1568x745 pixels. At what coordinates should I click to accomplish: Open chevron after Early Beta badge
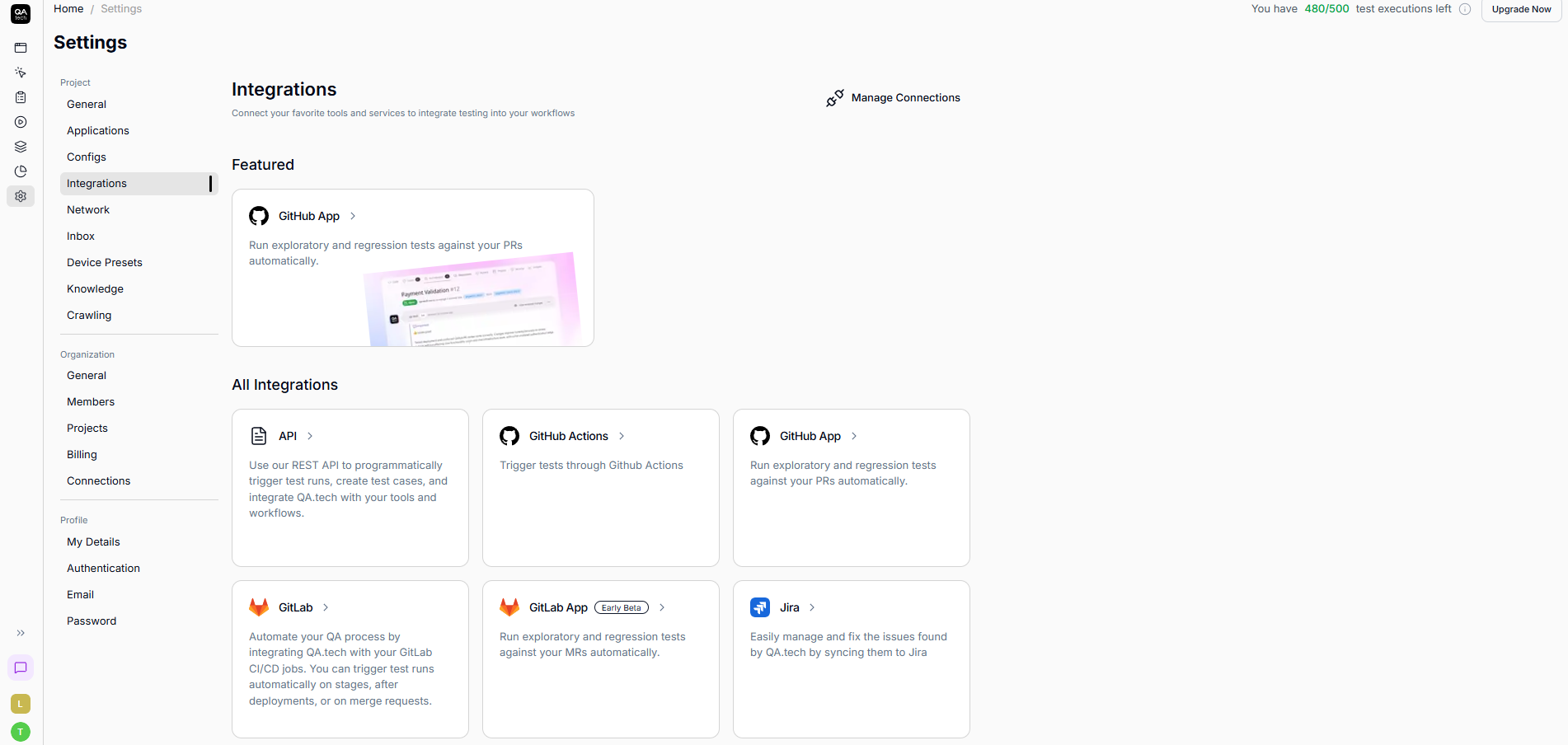tap(662, 607)
